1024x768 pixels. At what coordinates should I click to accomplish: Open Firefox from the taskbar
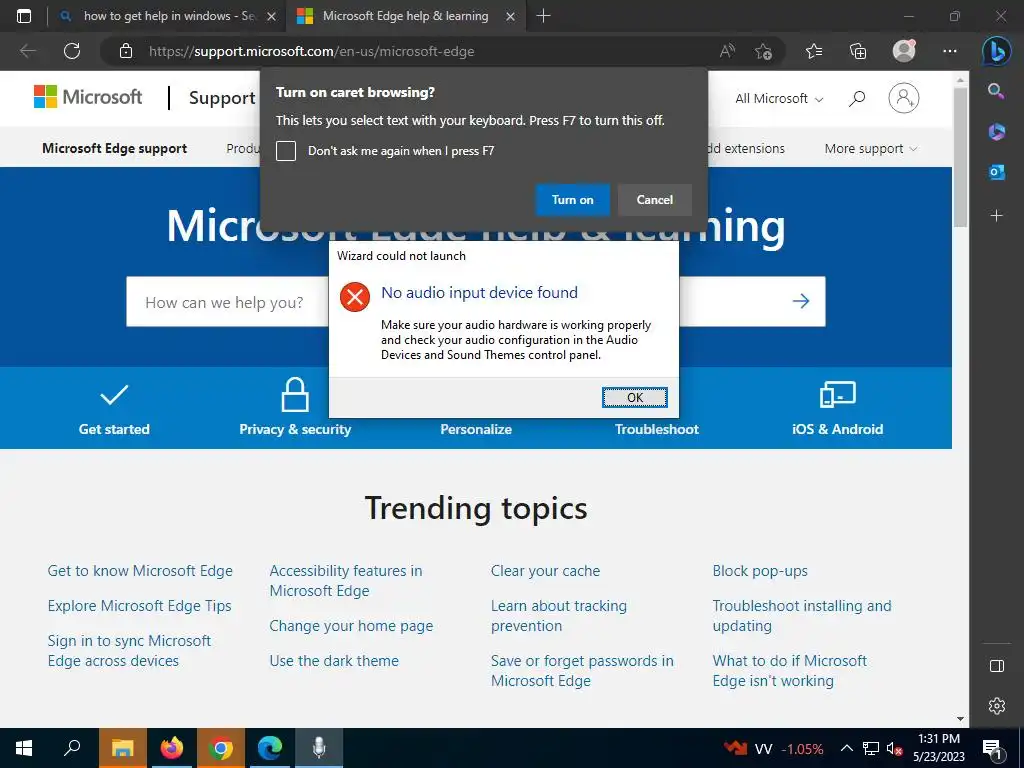pos(172,748)
